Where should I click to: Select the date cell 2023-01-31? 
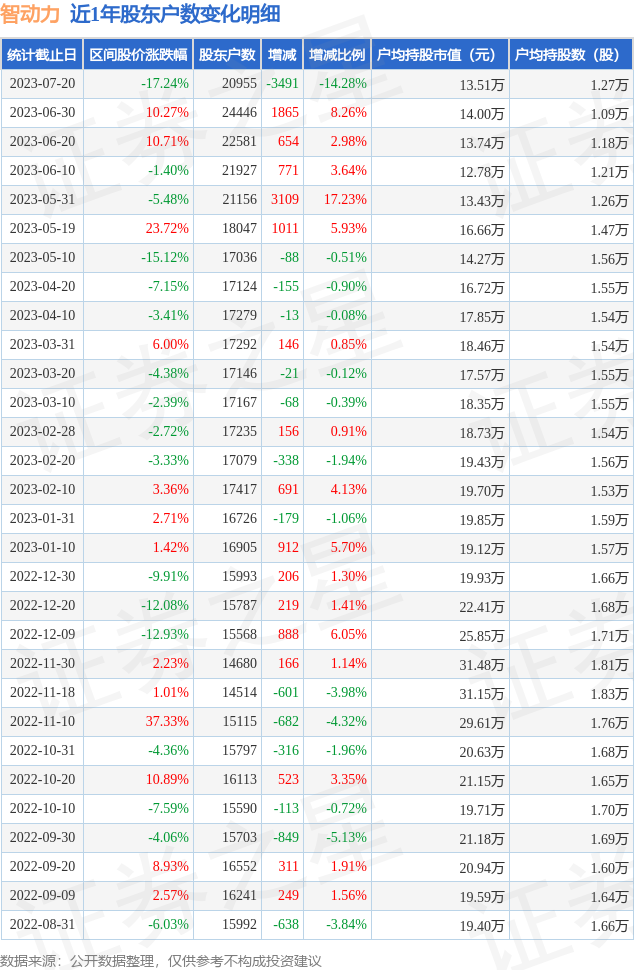pyautogui.click(x=42, y=518)
